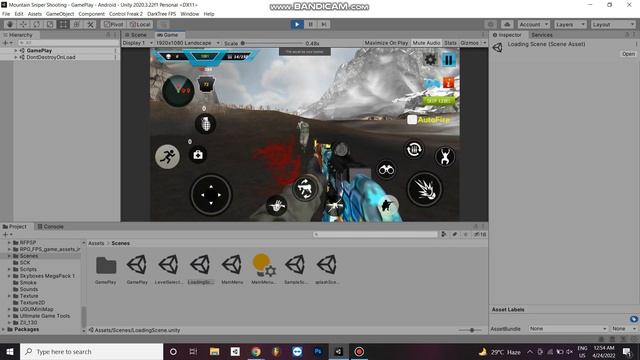
Task: Open the Display 1 dropdown
Action: [138, 43]
